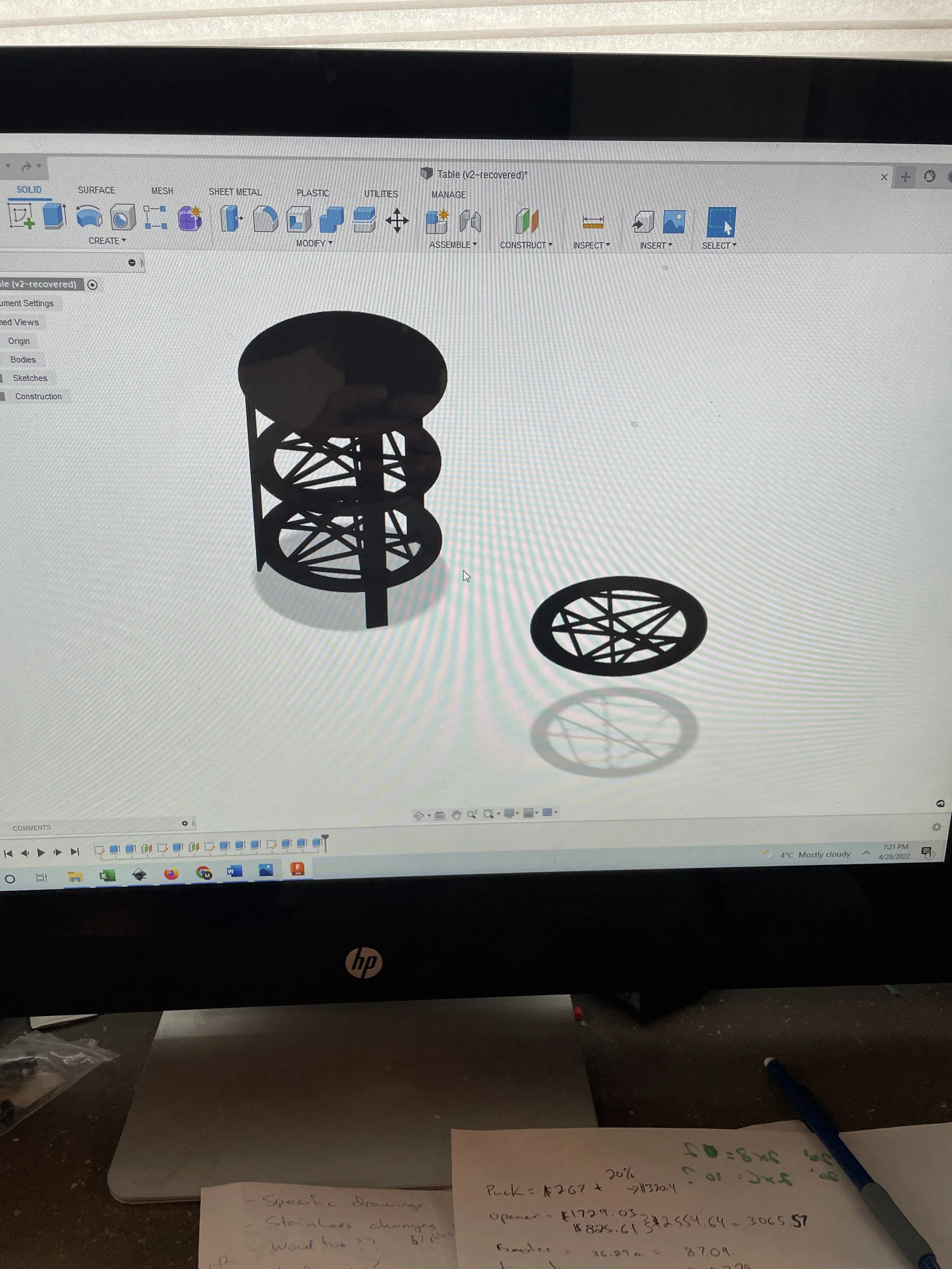
Task: Open the CREATE dropdown menu
Action: (107, 241)
